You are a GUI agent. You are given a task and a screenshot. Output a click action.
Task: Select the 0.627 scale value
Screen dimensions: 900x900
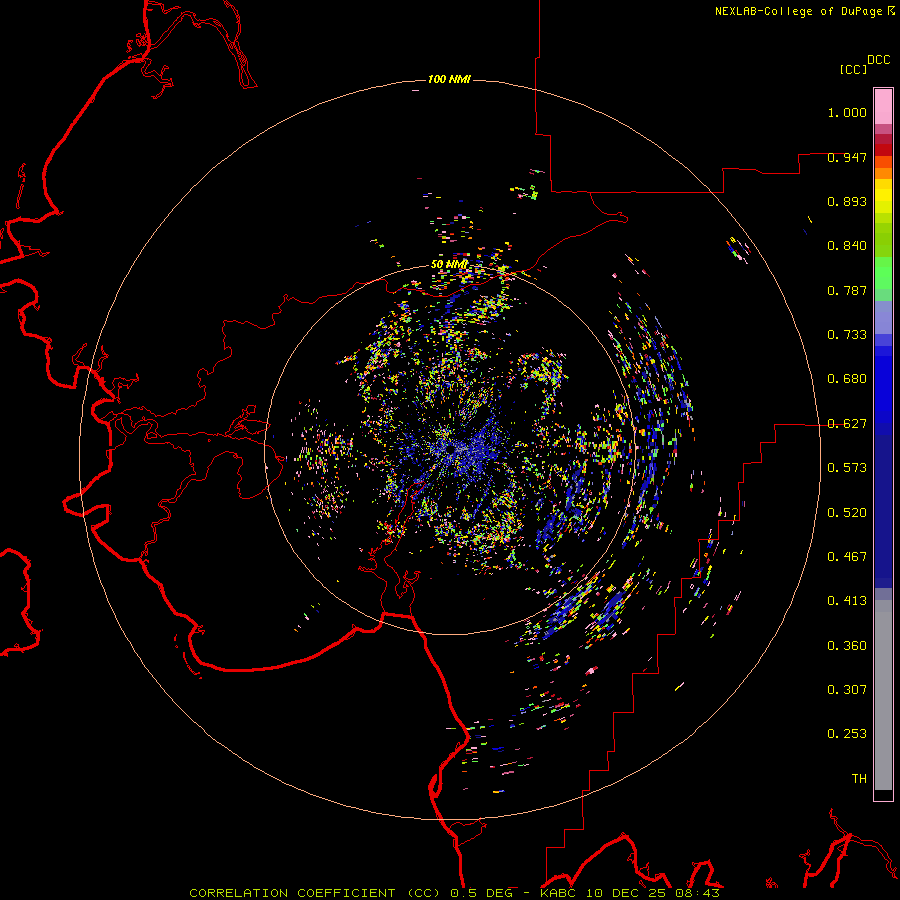(x=847, y=424)
